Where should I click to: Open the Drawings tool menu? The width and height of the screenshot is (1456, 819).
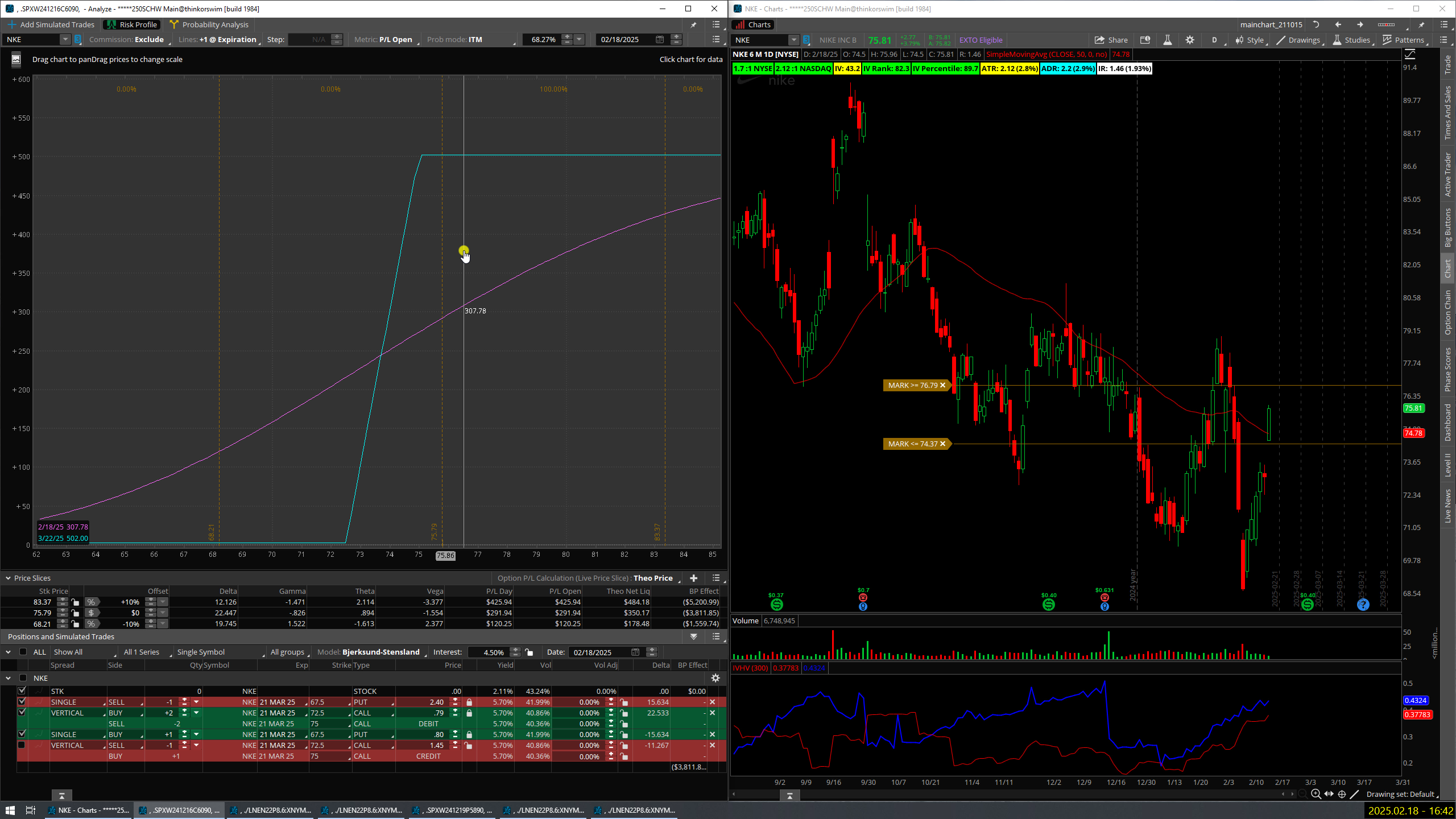(x=1298, y=40)
